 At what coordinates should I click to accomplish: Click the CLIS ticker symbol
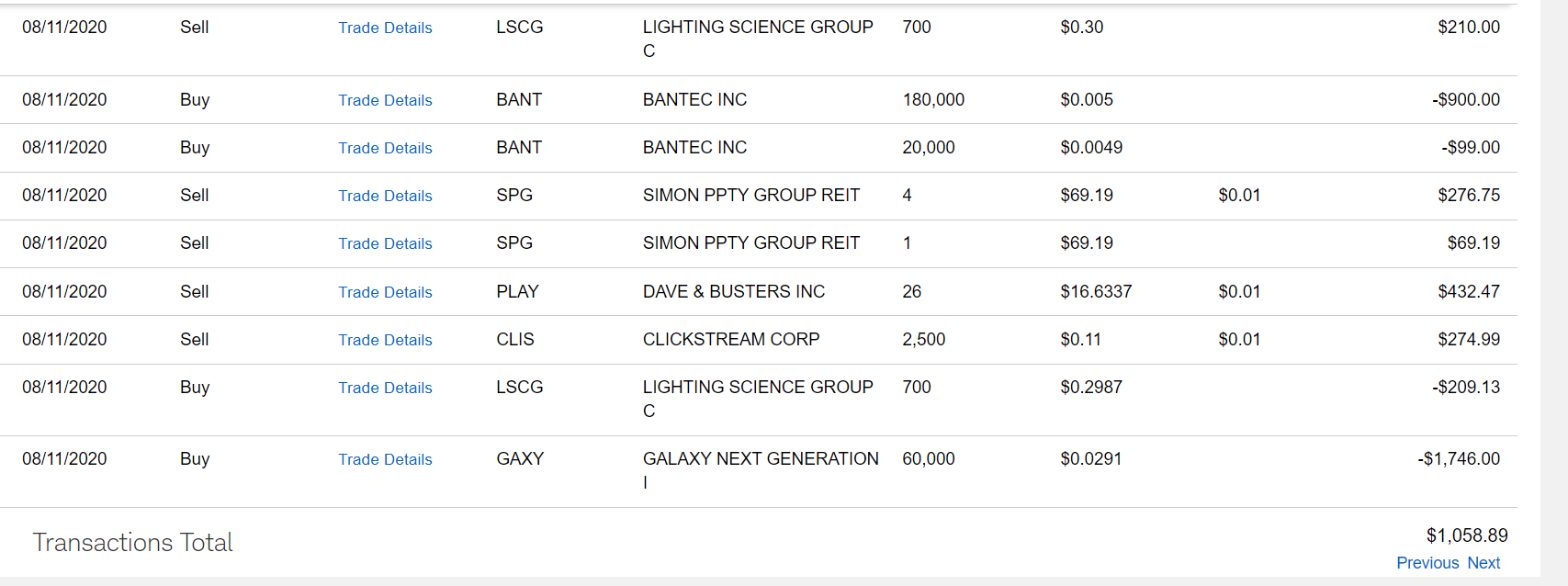pyautogui.click(x=515, y=340)
